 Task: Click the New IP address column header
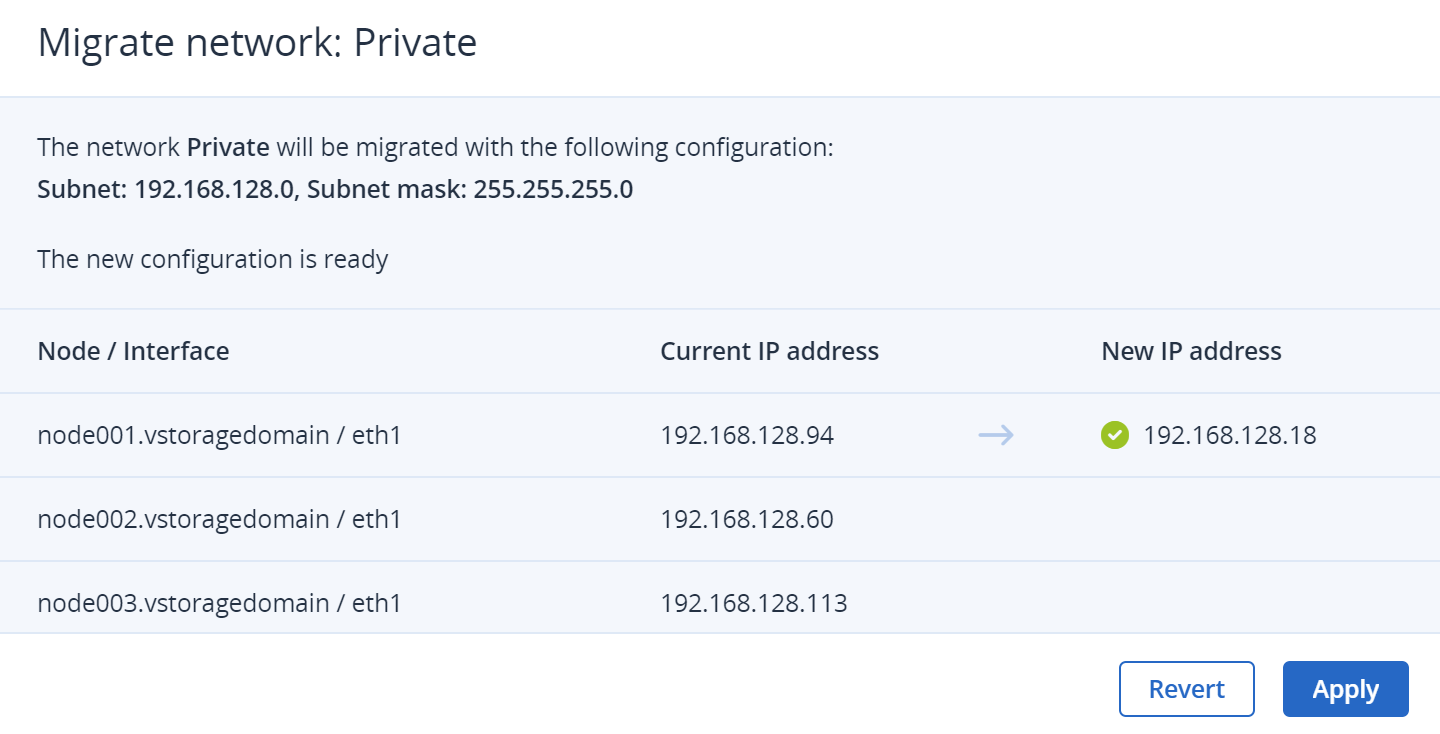click(x=1191, y=351)
